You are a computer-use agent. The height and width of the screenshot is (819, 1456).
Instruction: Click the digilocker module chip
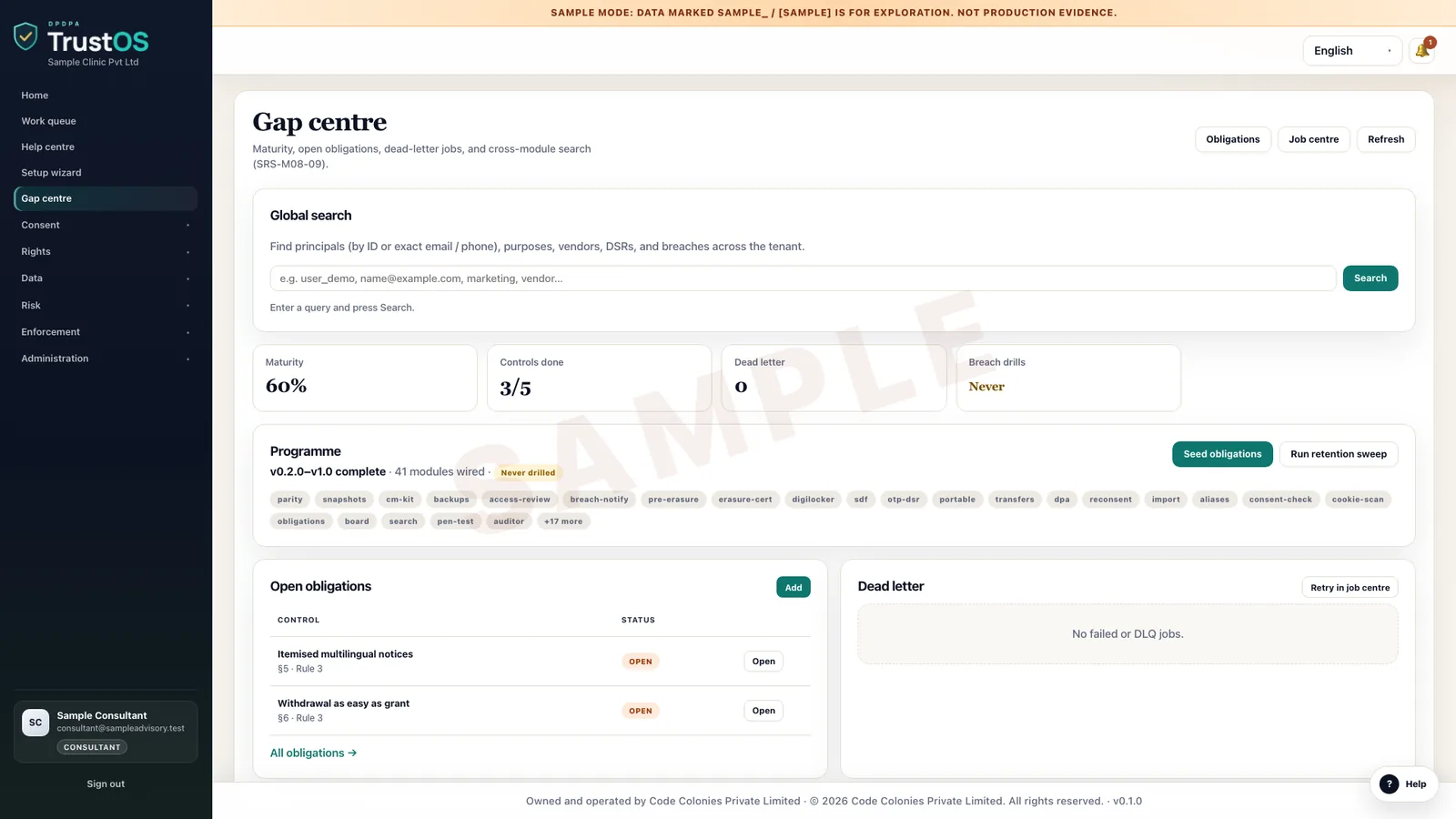813,500
